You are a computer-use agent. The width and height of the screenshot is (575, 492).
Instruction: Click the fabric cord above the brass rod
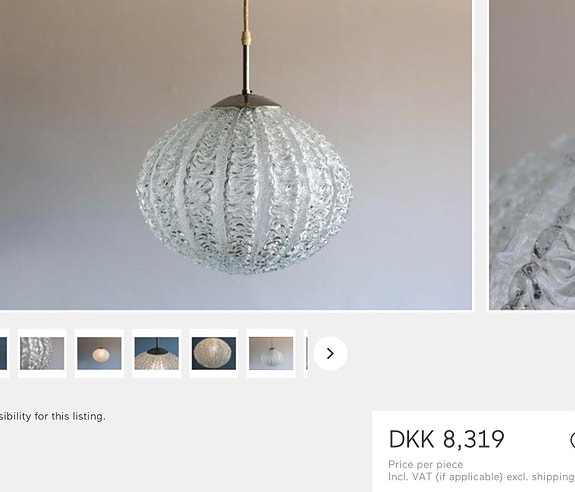(246, 16)
